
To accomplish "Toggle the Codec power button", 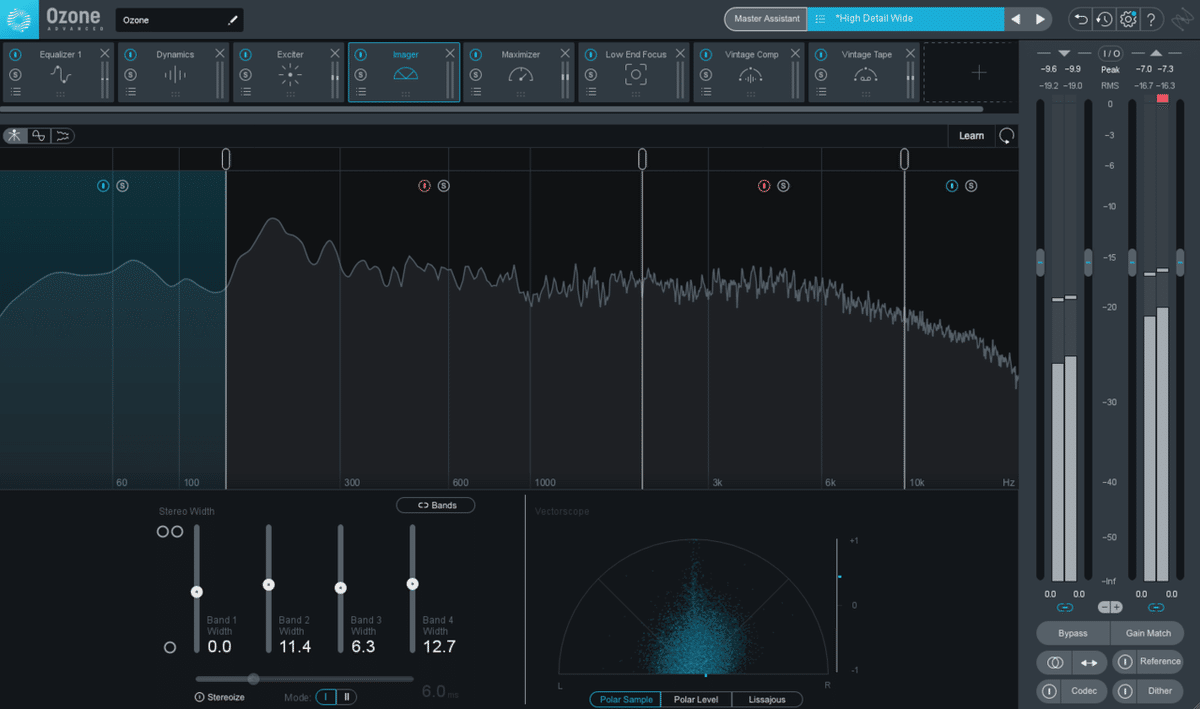I will tap(1049, 691).
